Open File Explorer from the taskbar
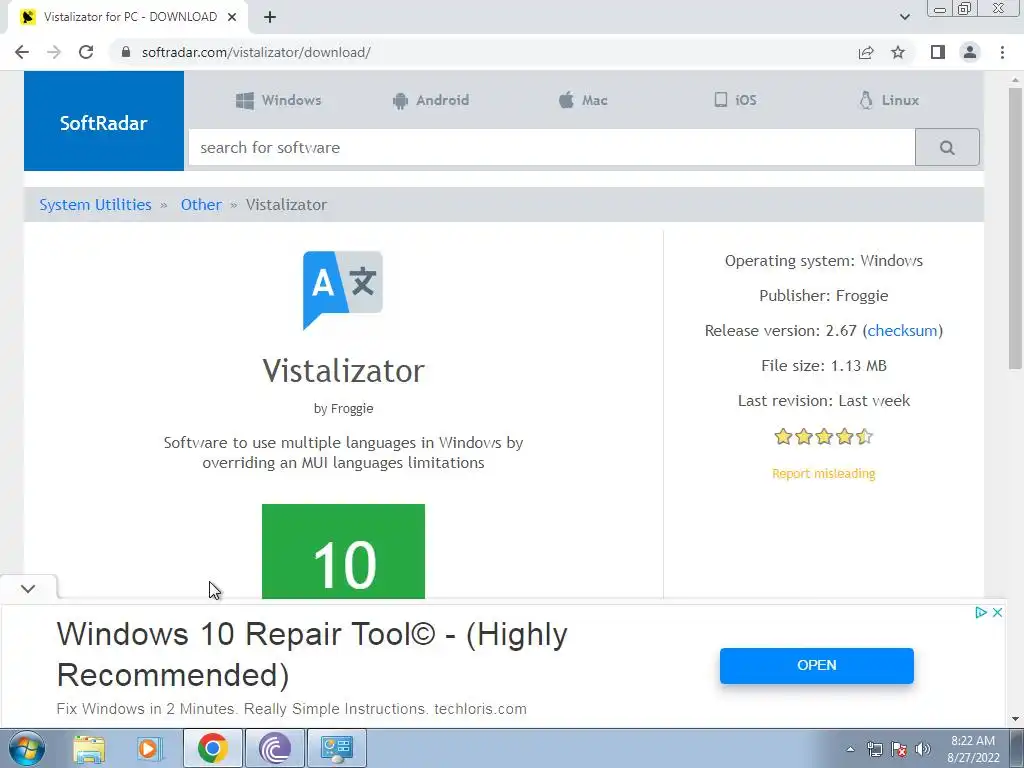The height and width of the screenshot is (768, 1024). (89, 748)
